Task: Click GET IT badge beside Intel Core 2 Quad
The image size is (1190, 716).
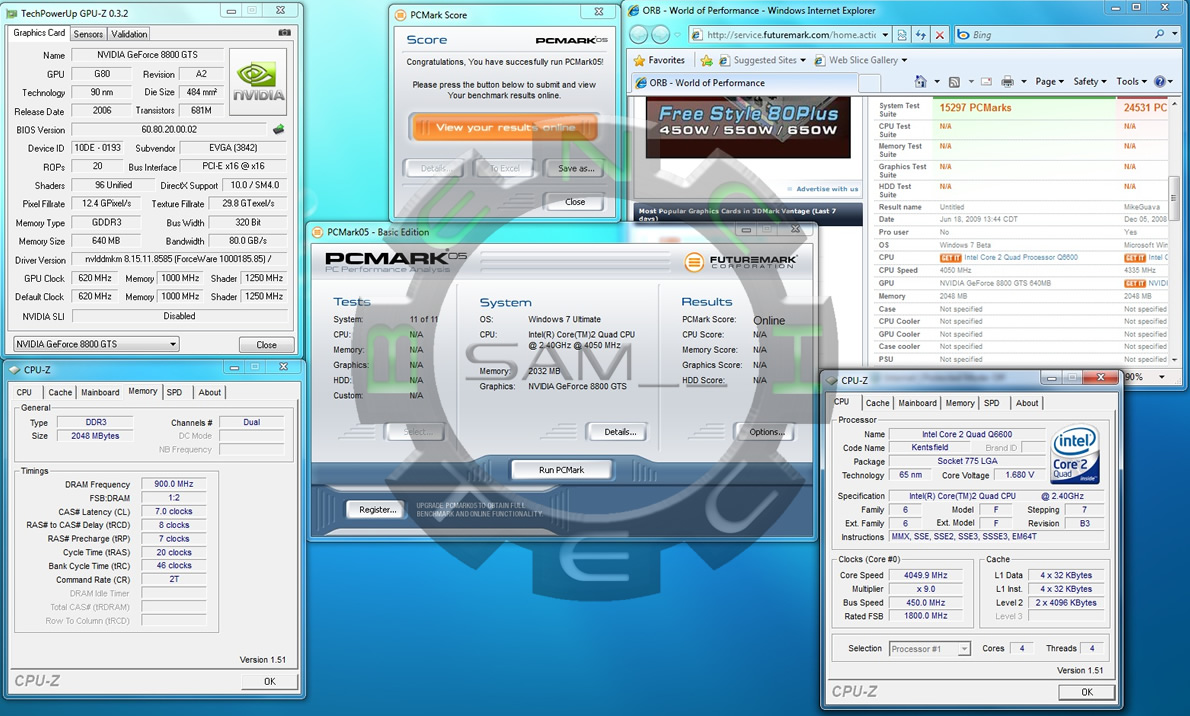Action: (950, 258)
